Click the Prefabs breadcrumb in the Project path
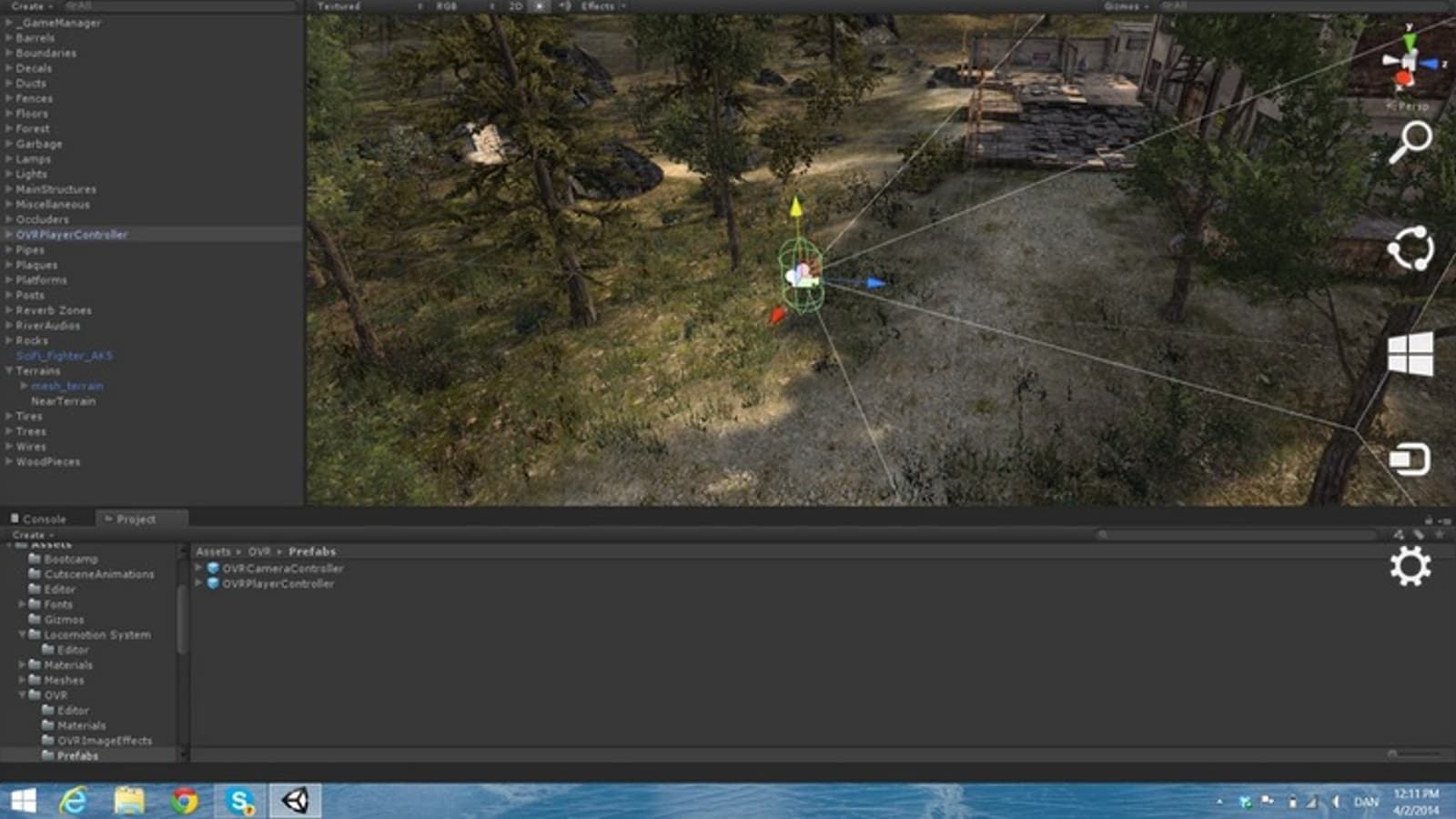The width and height of the screenshot is (1456, 819). point(312,551)
